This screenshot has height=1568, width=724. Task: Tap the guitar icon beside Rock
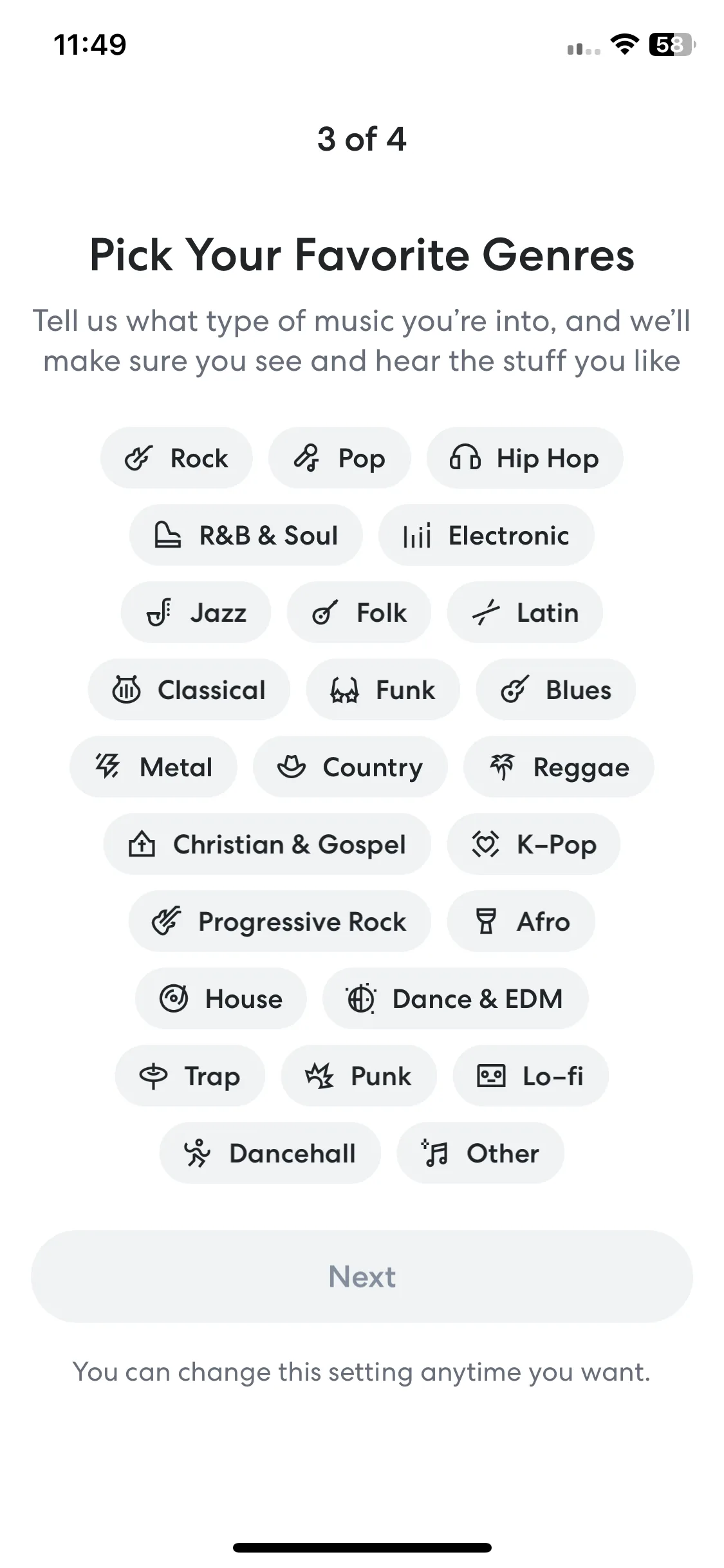138,458
